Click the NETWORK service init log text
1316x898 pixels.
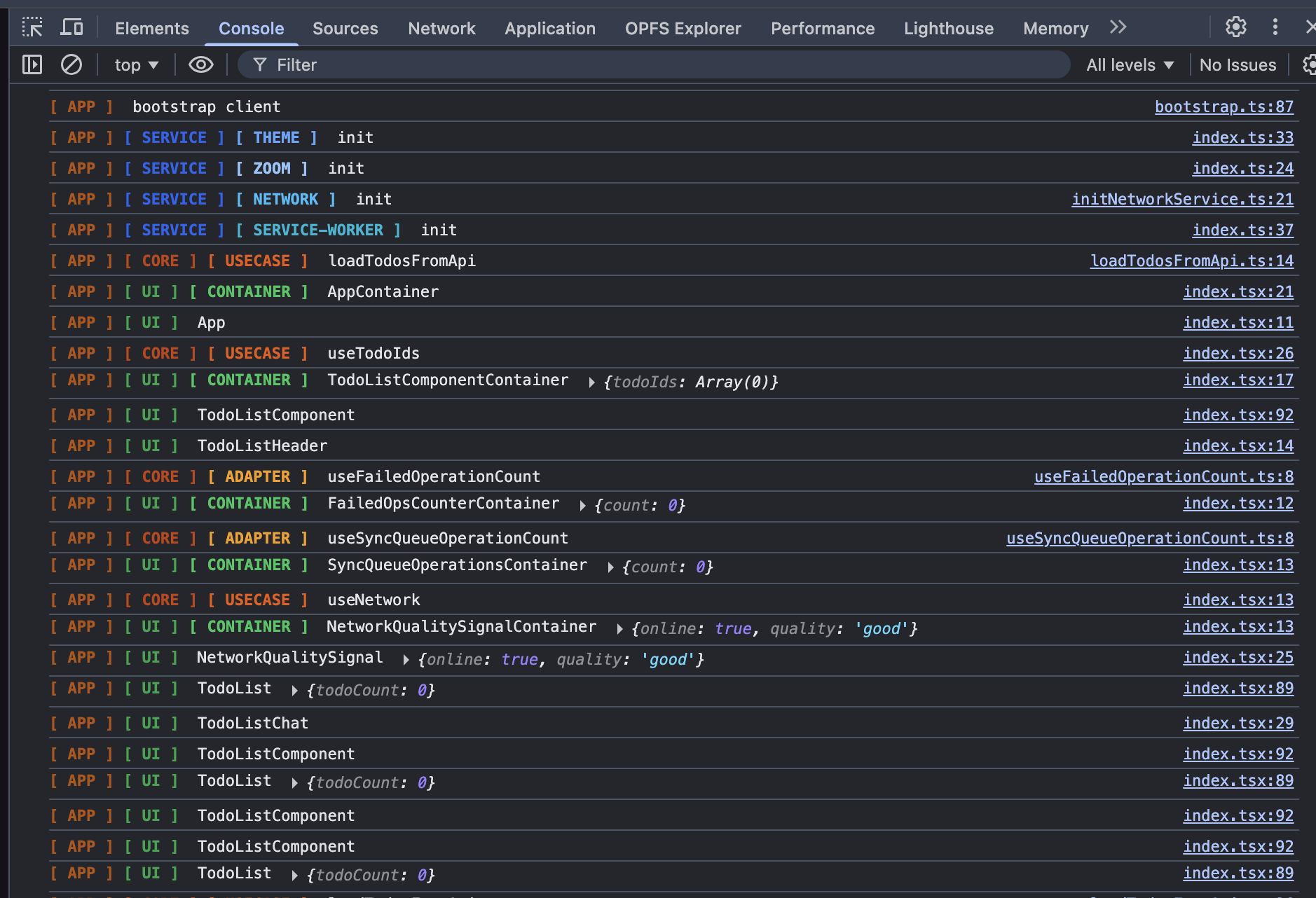point(373,199)
